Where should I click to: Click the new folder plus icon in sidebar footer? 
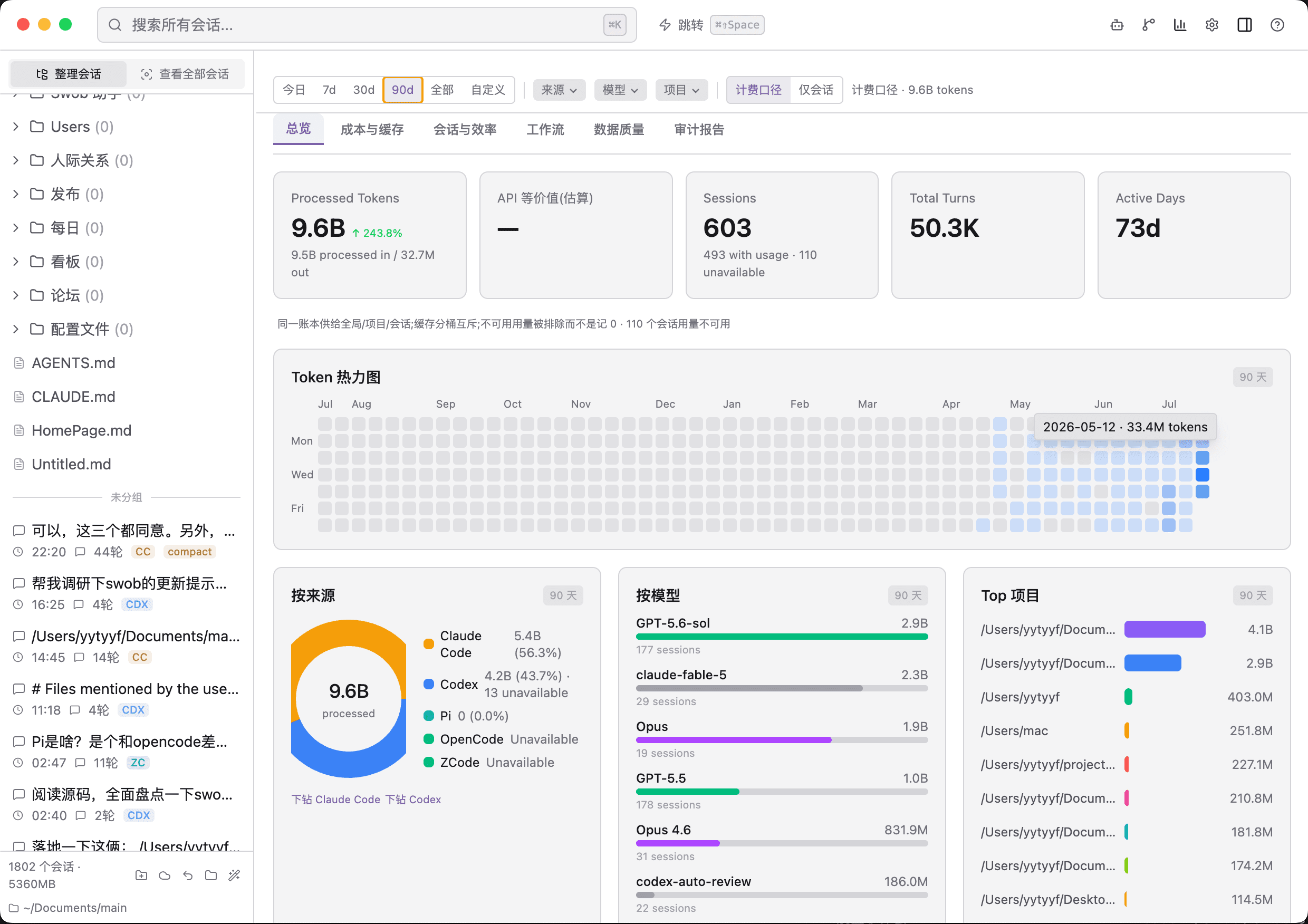tap(141, 875)
